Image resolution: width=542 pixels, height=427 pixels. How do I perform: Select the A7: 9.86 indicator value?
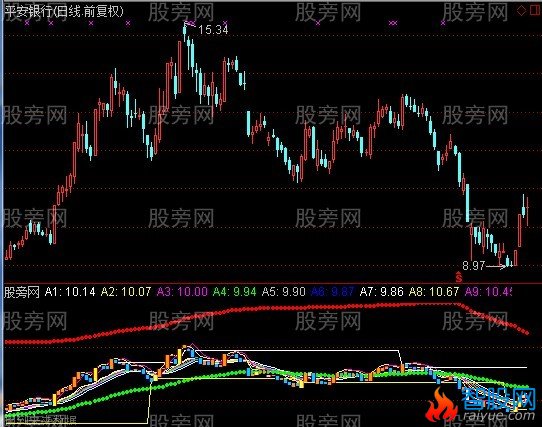pos(382,292)
